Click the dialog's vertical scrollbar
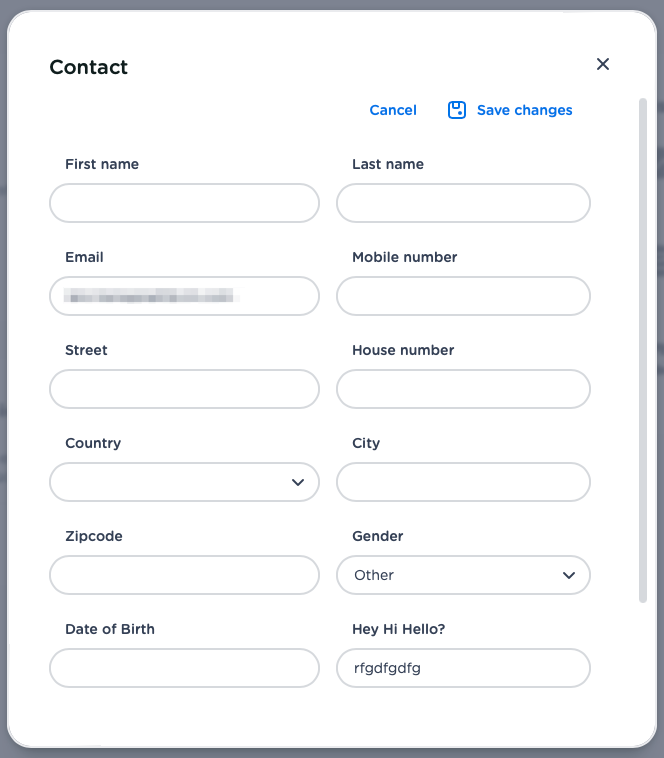The width and height of the screenshot is (664, 758). [x=643, y=350]
